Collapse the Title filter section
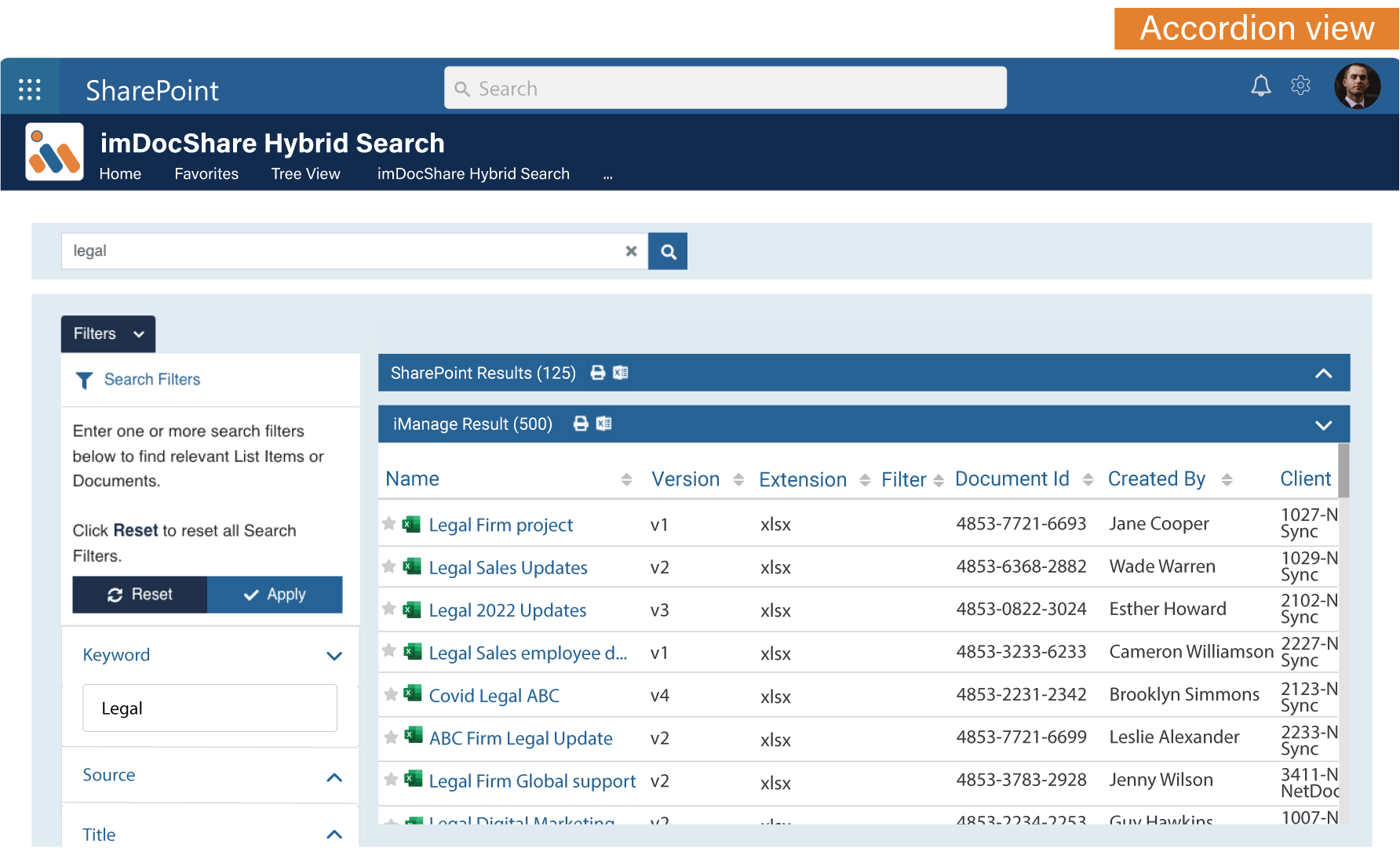Screen dimensions: 1400x848 pos(334,835)
